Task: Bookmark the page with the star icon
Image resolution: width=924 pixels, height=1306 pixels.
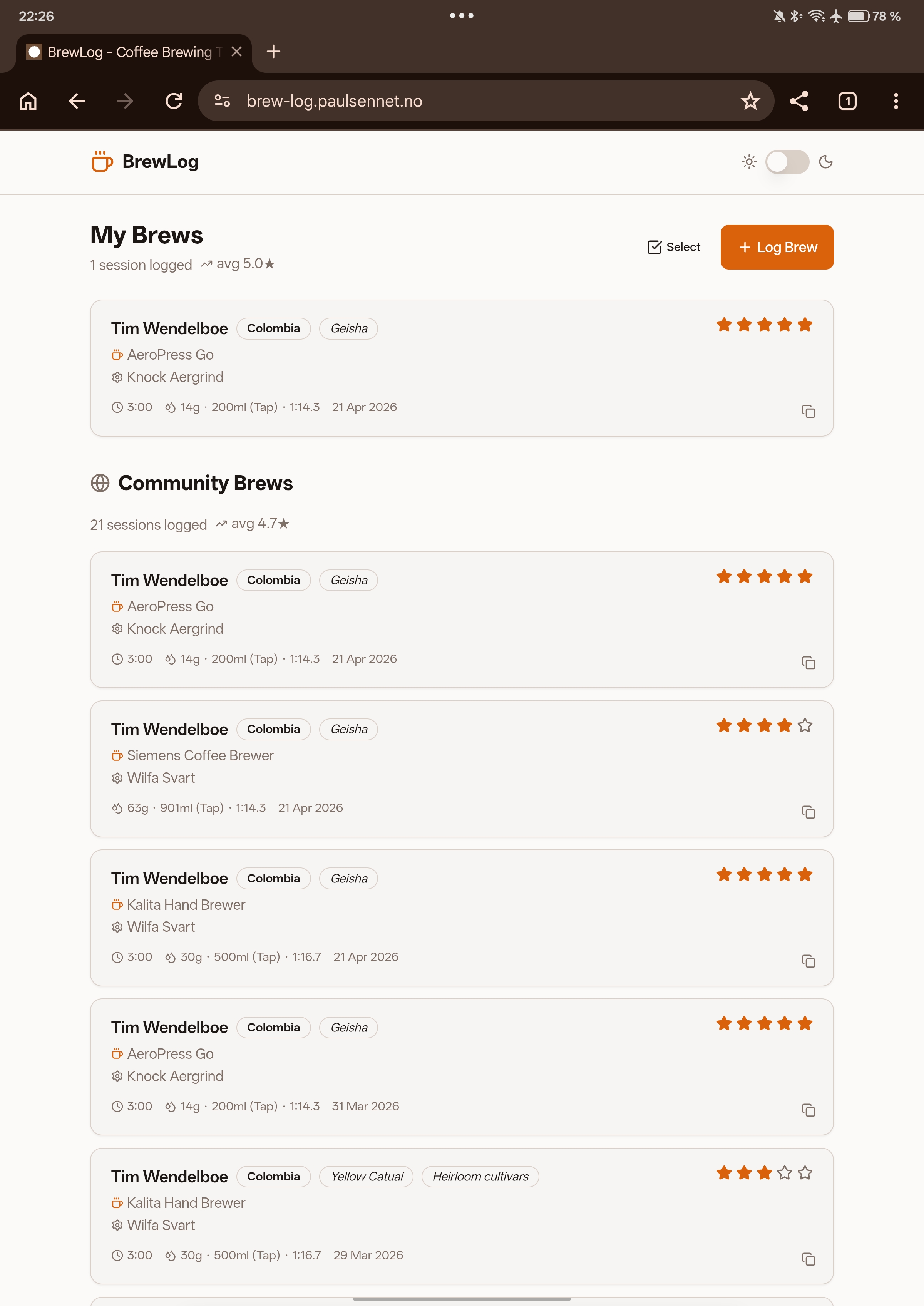Action: pyautogui.click(x=750, y=101)
